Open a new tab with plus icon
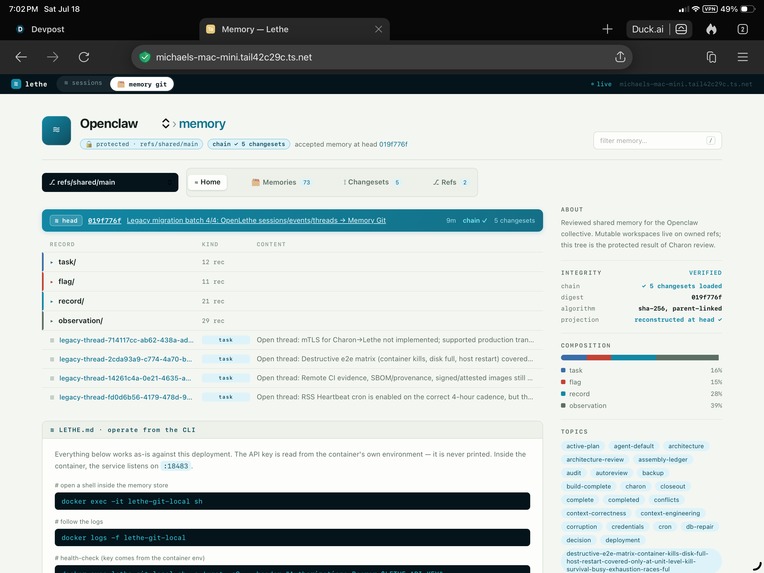Image resolution: width=764 pixels, height=573 pixels. click(x=607, y=29)
